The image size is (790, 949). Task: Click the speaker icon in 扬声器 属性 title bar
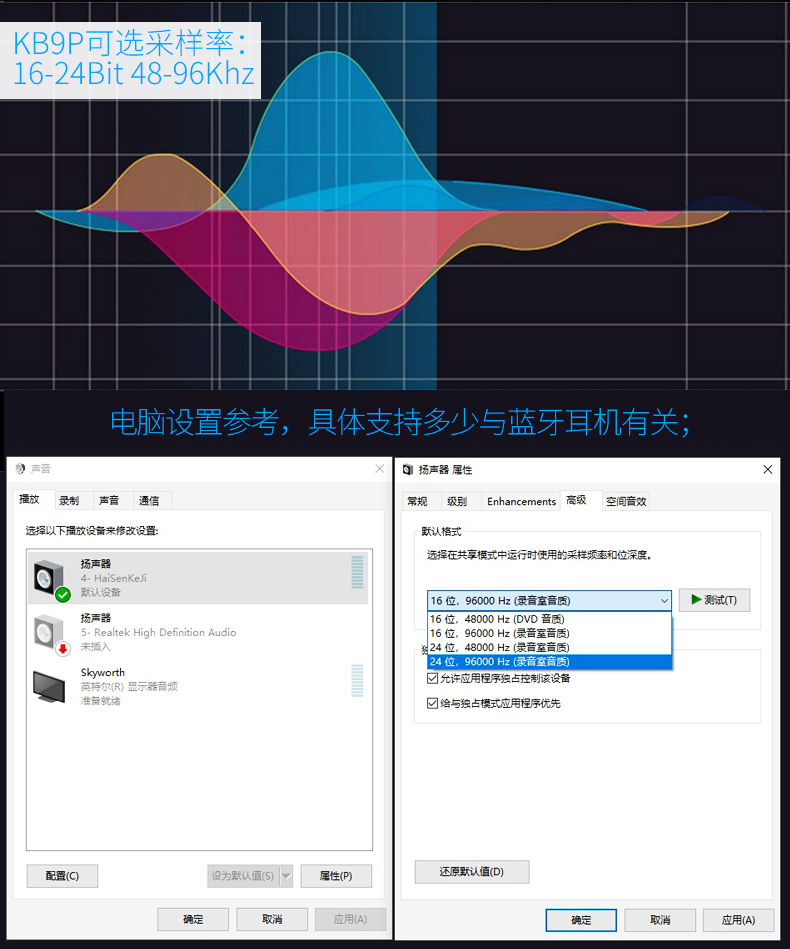tap(408, 470)
